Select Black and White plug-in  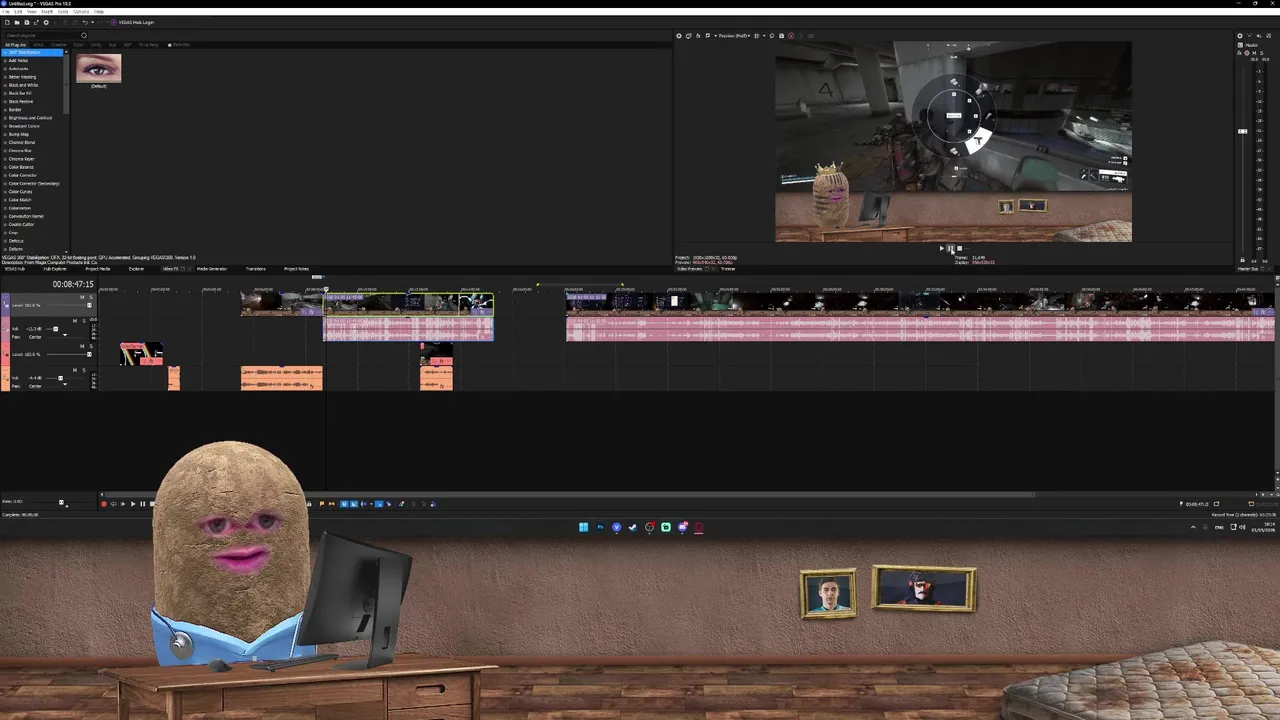click(x=23, y=85)
